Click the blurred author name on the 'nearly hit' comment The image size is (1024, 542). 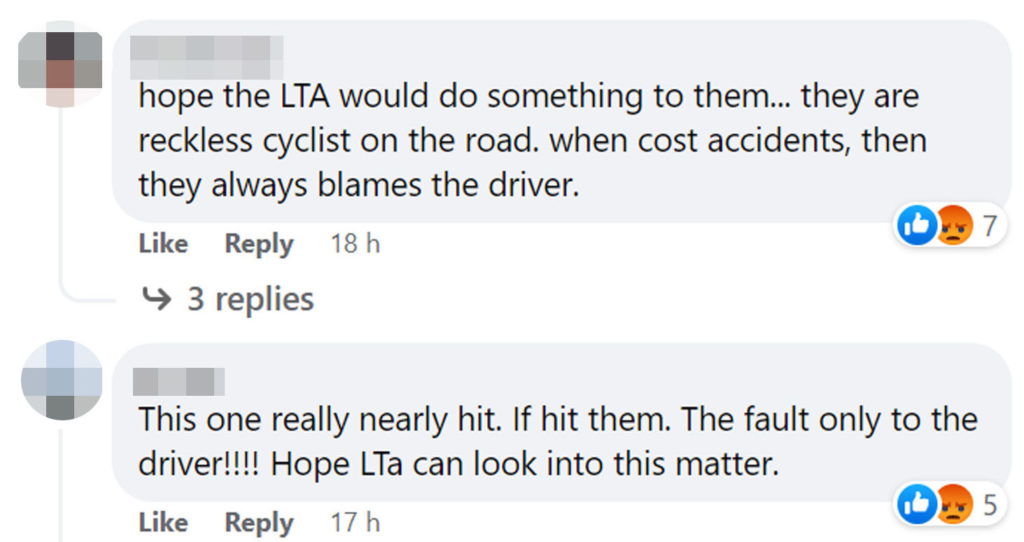pos(178,380)
